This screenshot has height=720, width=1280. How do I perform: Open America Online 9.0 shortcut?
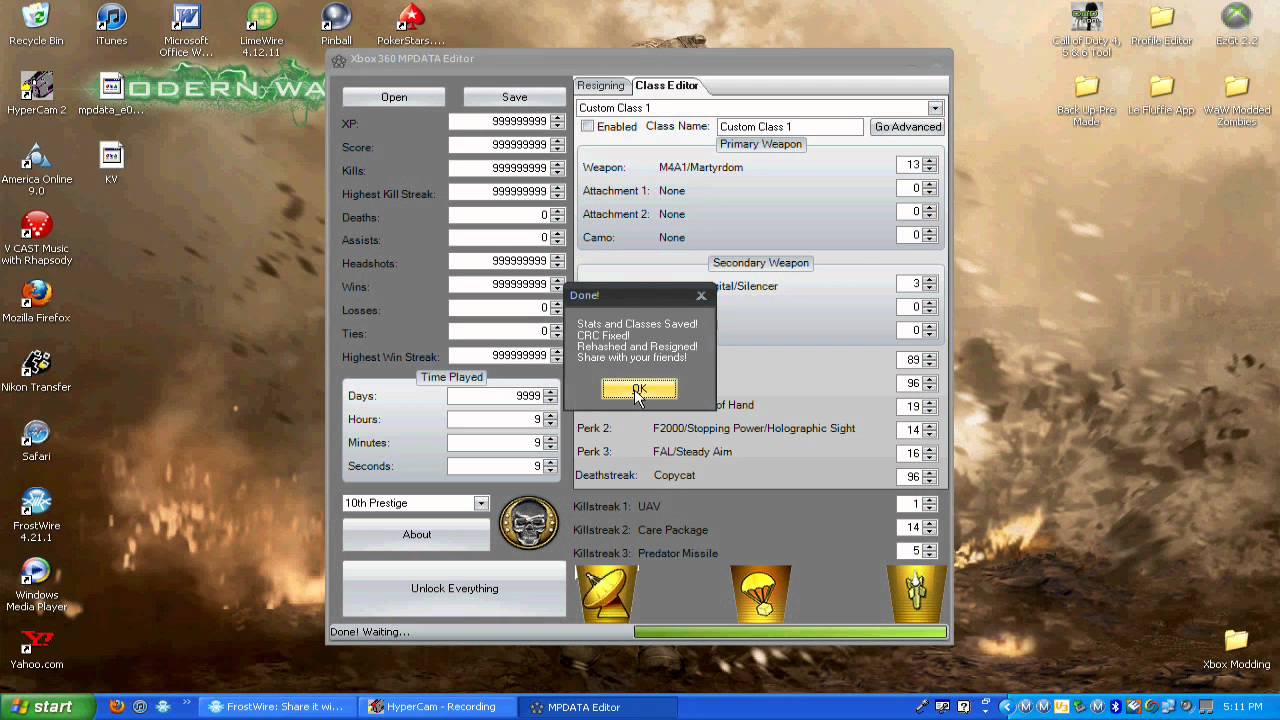coord(36,169)
